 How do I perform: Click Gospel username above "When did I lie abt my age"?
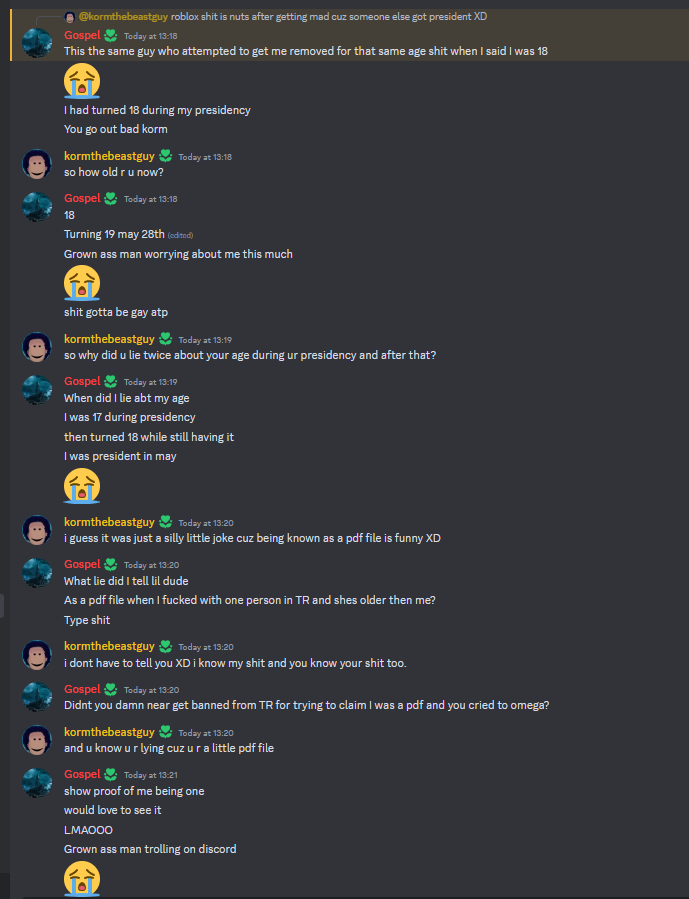pyautogui.click(x=81, y=381)
